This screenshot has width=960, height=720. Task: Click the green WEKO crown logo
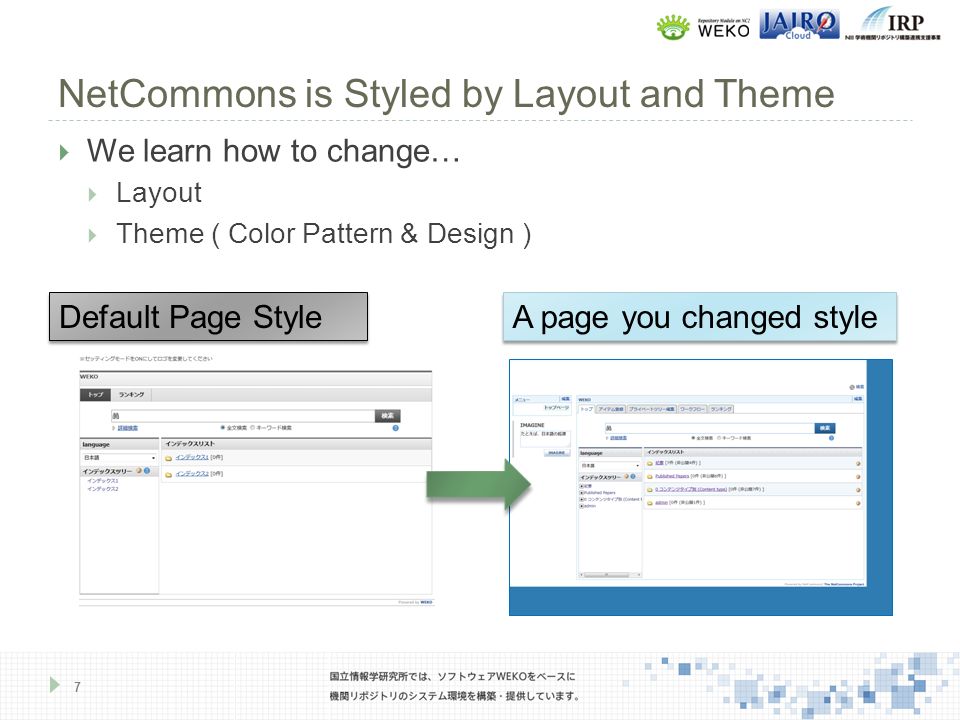(x=673, y=28)
